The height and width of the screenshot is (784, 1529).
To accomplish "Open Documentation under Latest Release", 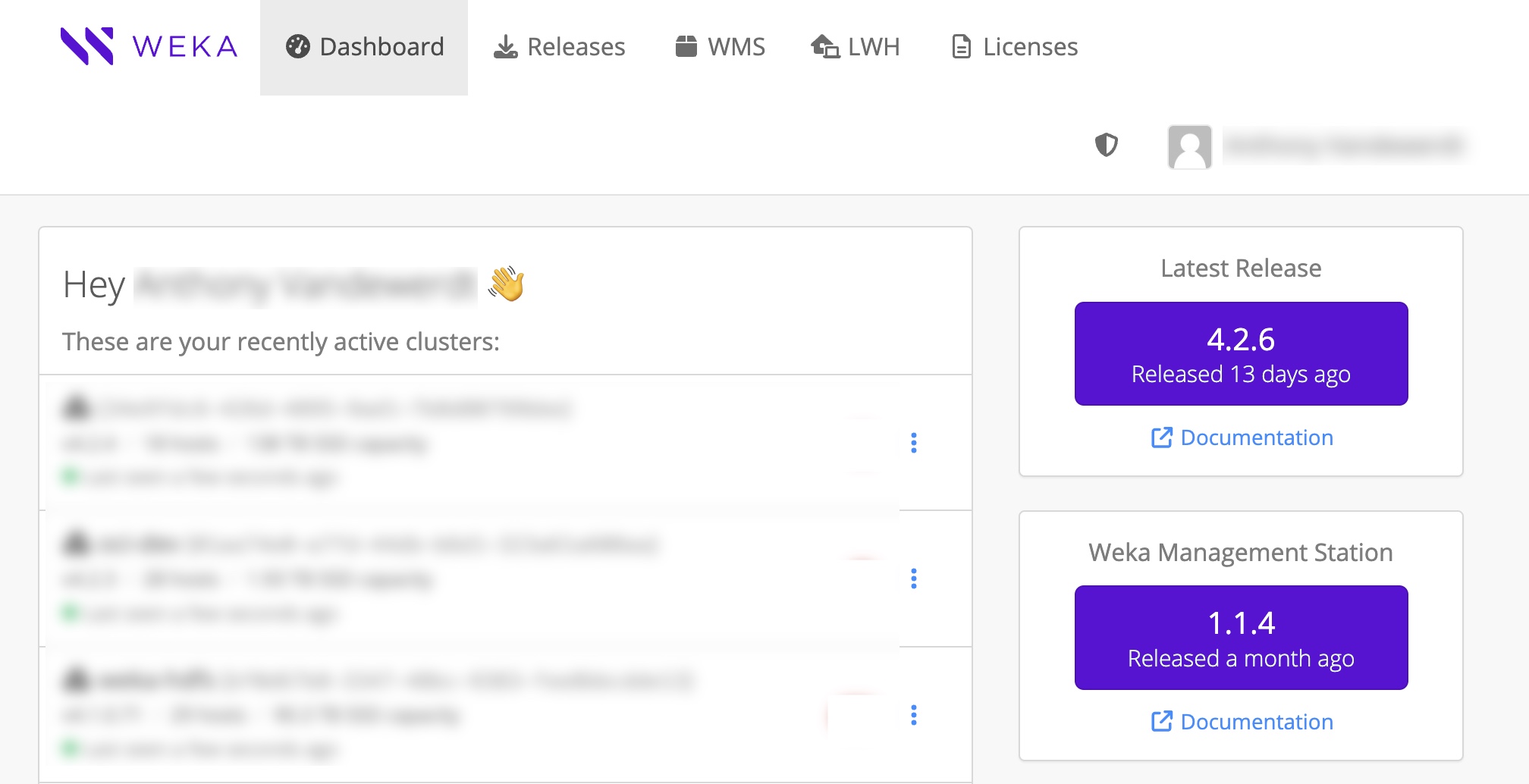I will pos(1242,437).
